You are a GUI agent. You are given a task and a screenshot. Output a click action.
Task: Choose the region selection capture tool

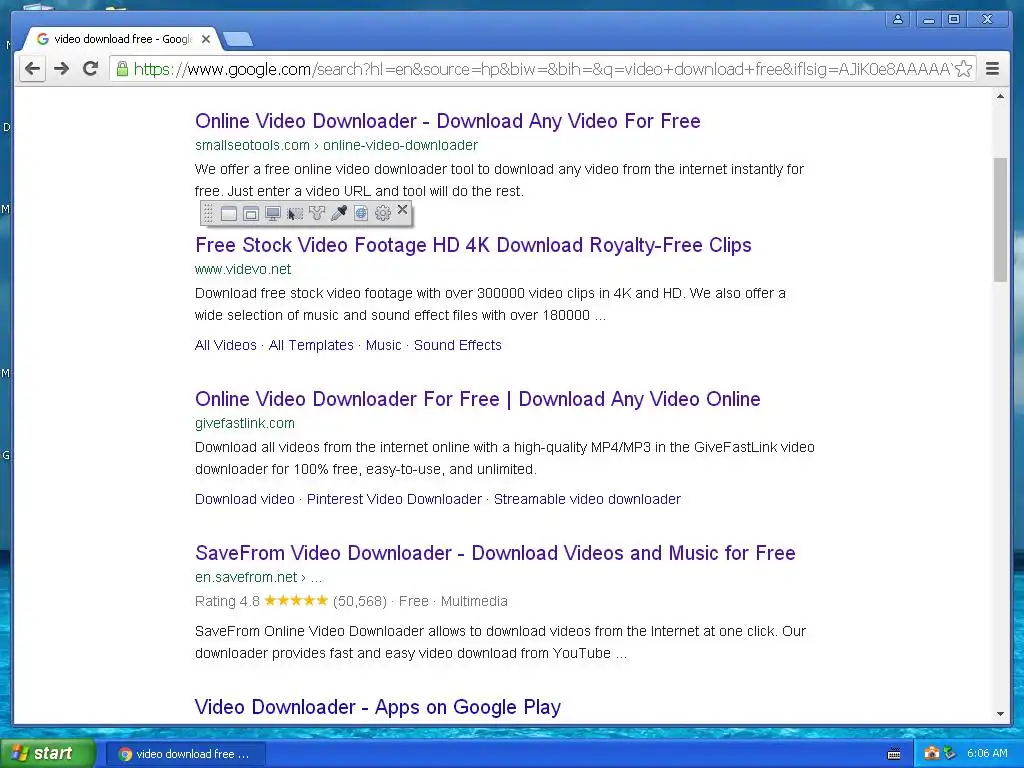295,214
